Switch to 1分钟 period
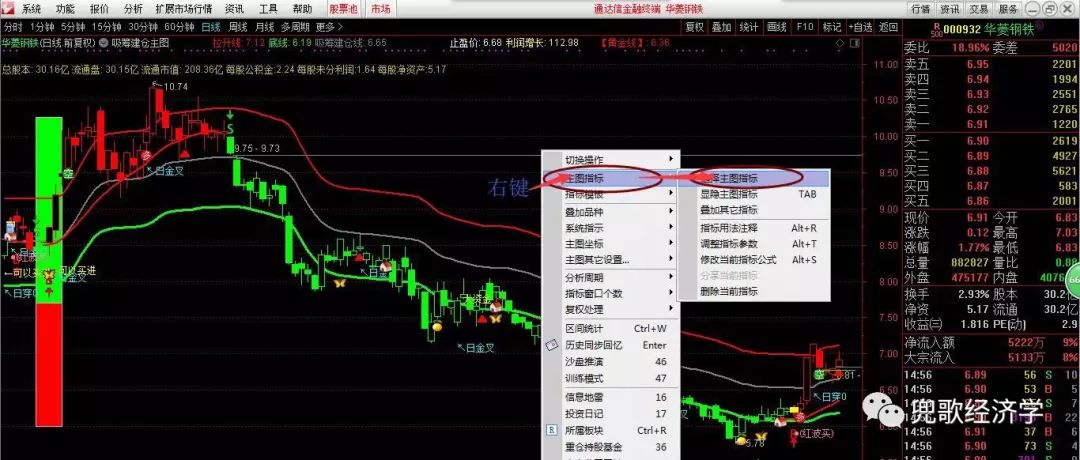The image size is (1080, 460). coord(42,27)
